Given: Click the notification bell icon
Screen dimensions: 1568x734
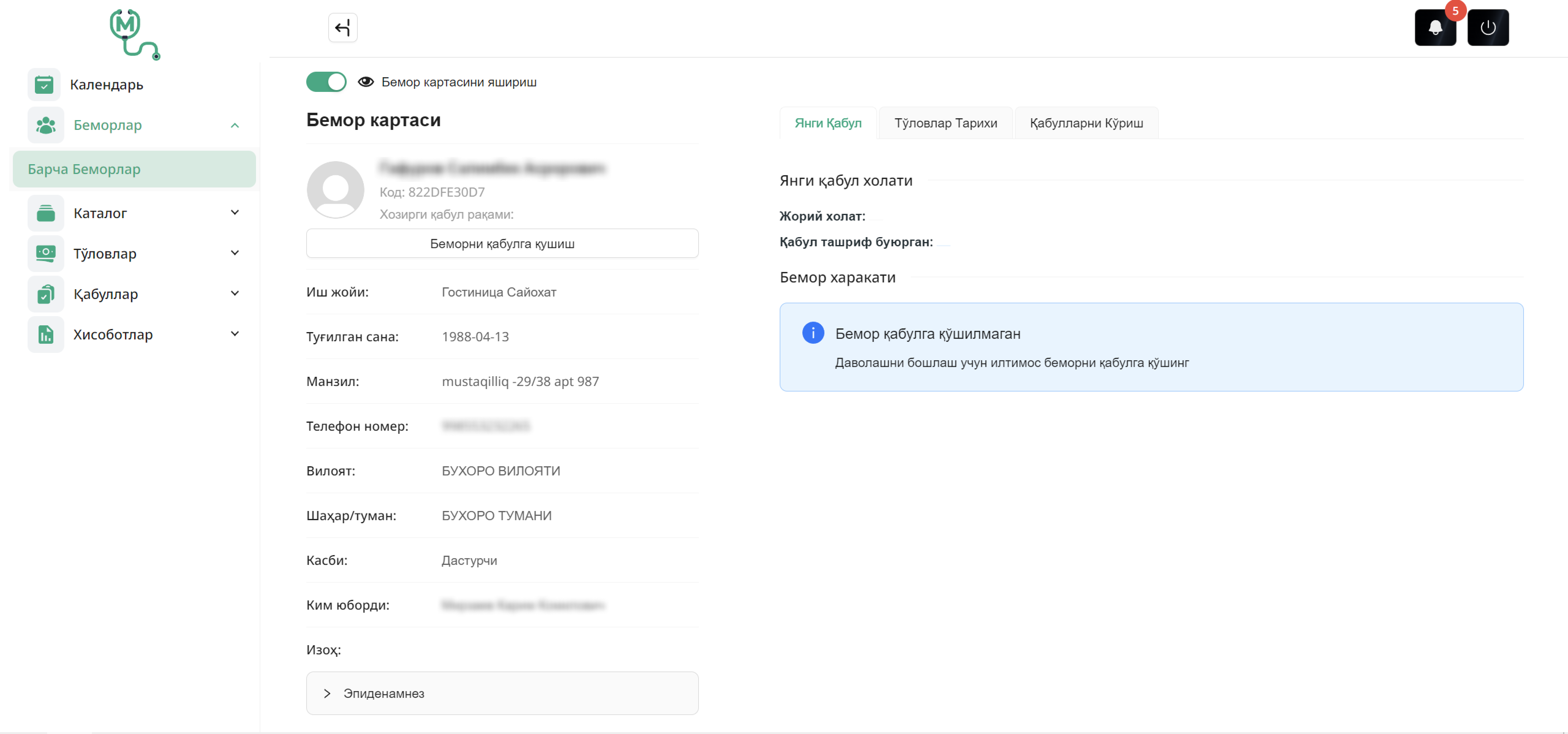Looking at the screenshot, I should pos(1435,27).
